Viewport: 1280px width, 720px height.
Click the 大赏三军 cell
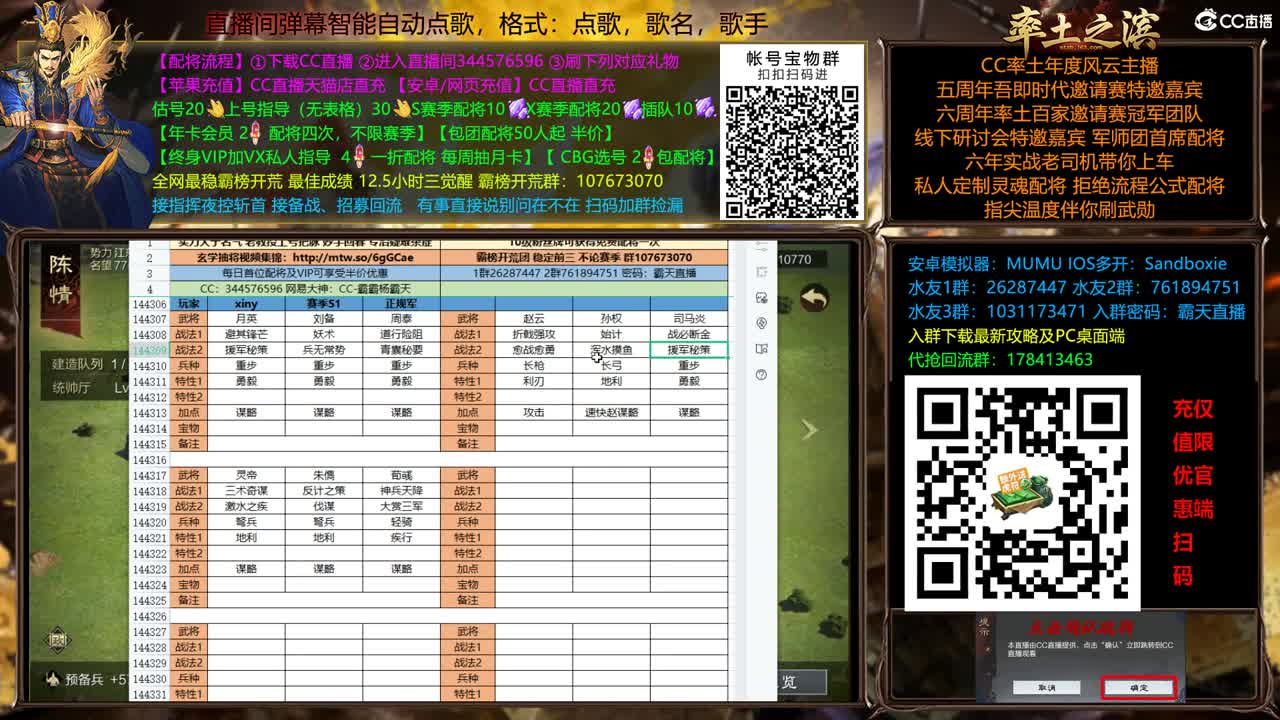401,506
